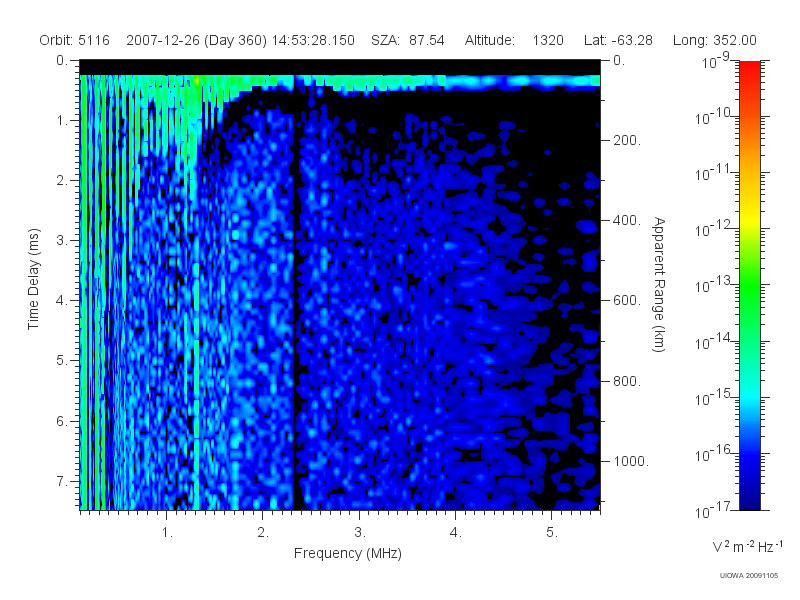Click the 5. tick on frequency axis

[552, 533]
